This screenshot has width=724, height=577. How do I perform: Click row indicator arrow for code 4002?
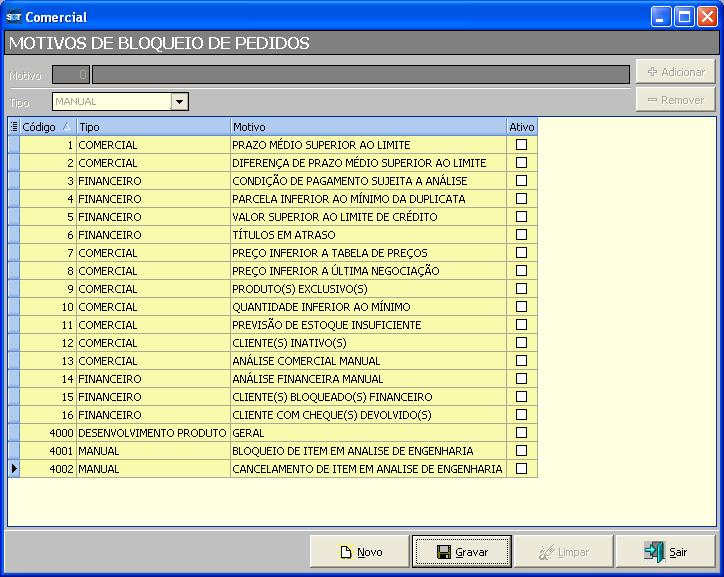tap(13, 469)
